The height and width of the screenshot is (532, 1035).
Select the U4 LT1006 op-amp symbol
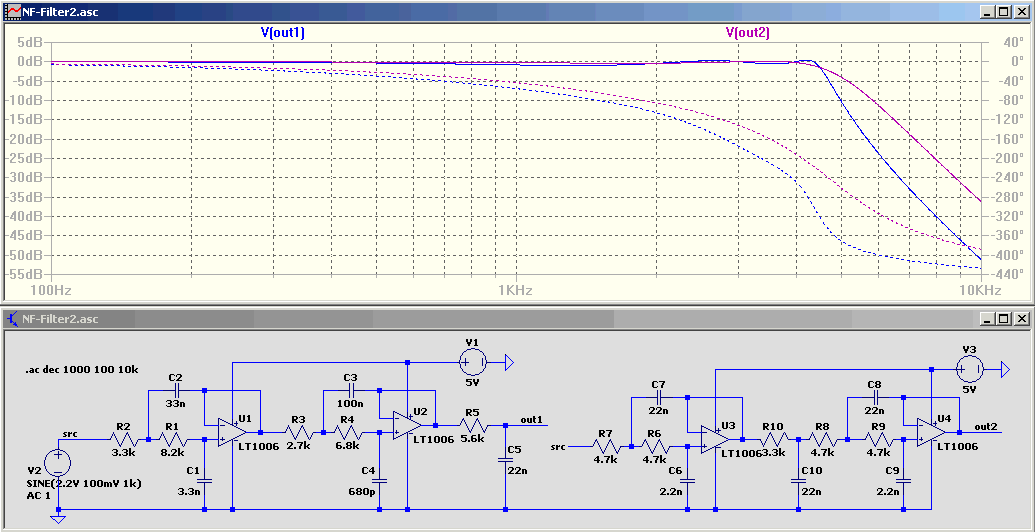tap(931, 432)
